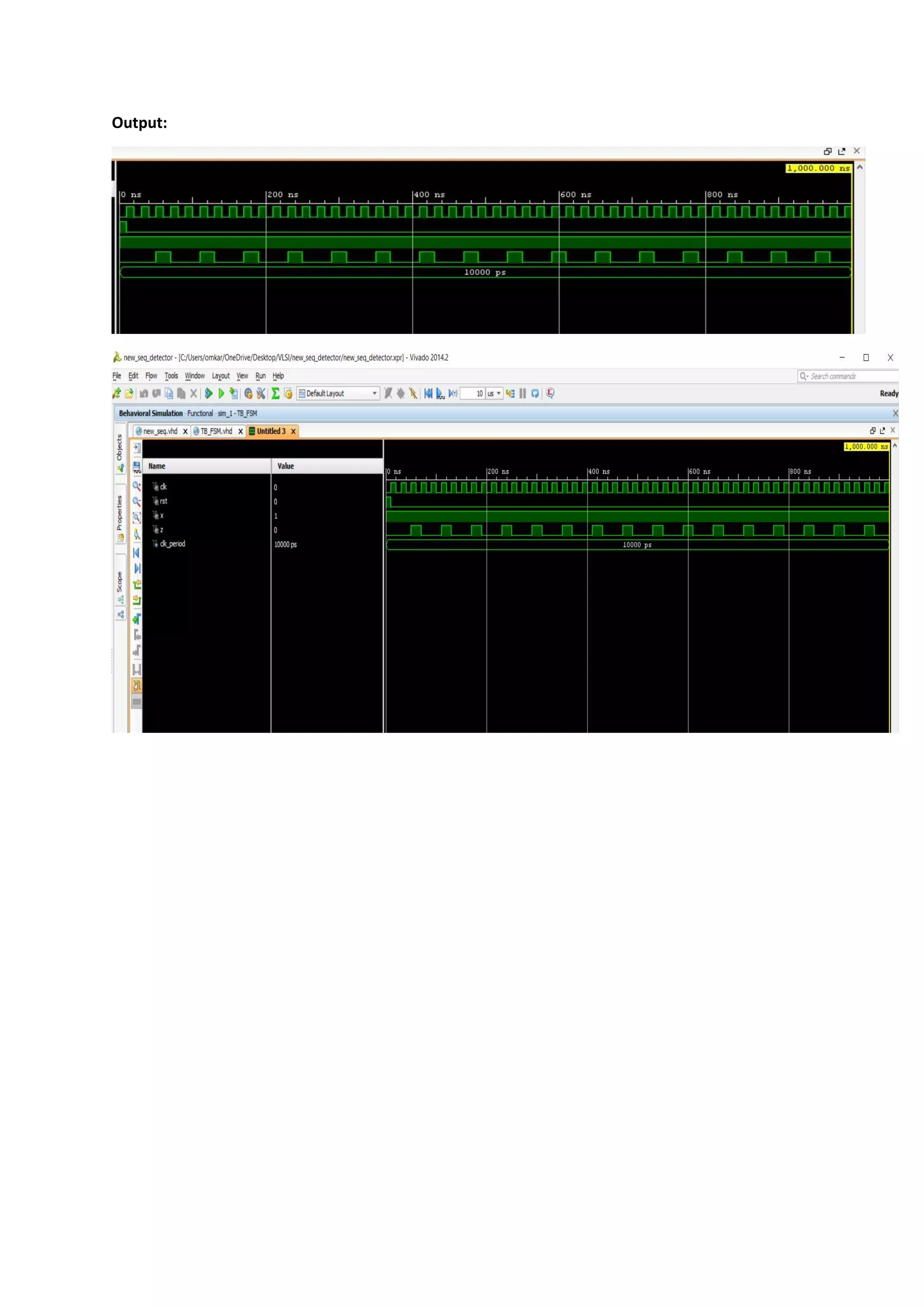Open the Window menu
Image resolution: width=924 pixels, height=1307 pixels.
(194, 375)
